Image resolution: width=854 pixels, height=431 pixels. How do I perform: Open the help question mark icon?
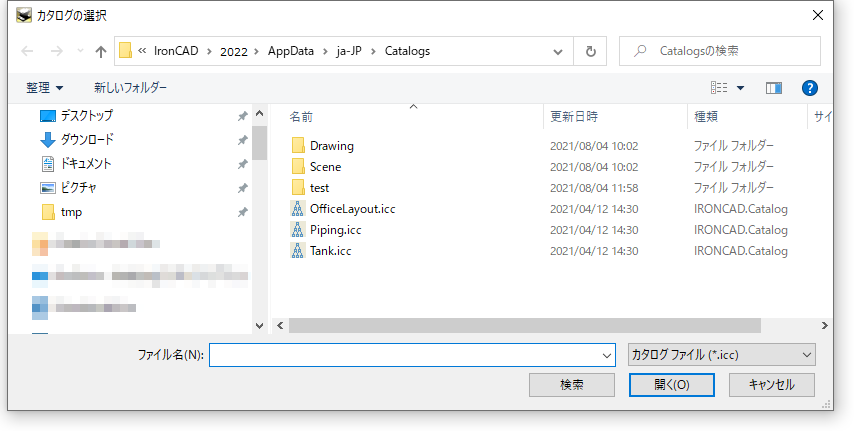[x=810, y=88]
